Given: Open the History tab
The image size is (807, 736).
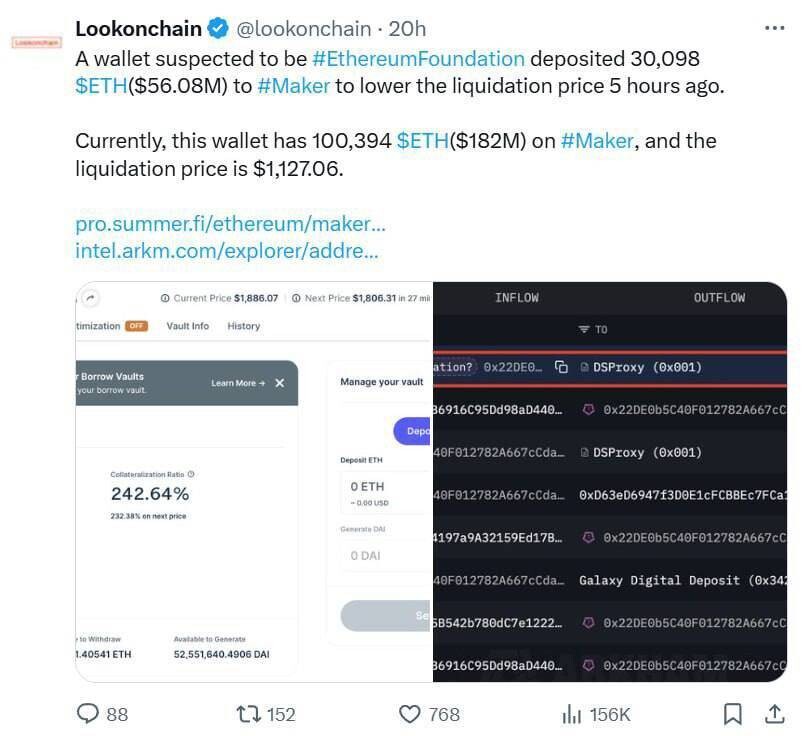Looking at the screenshot, I should click(x=243, y=326).
